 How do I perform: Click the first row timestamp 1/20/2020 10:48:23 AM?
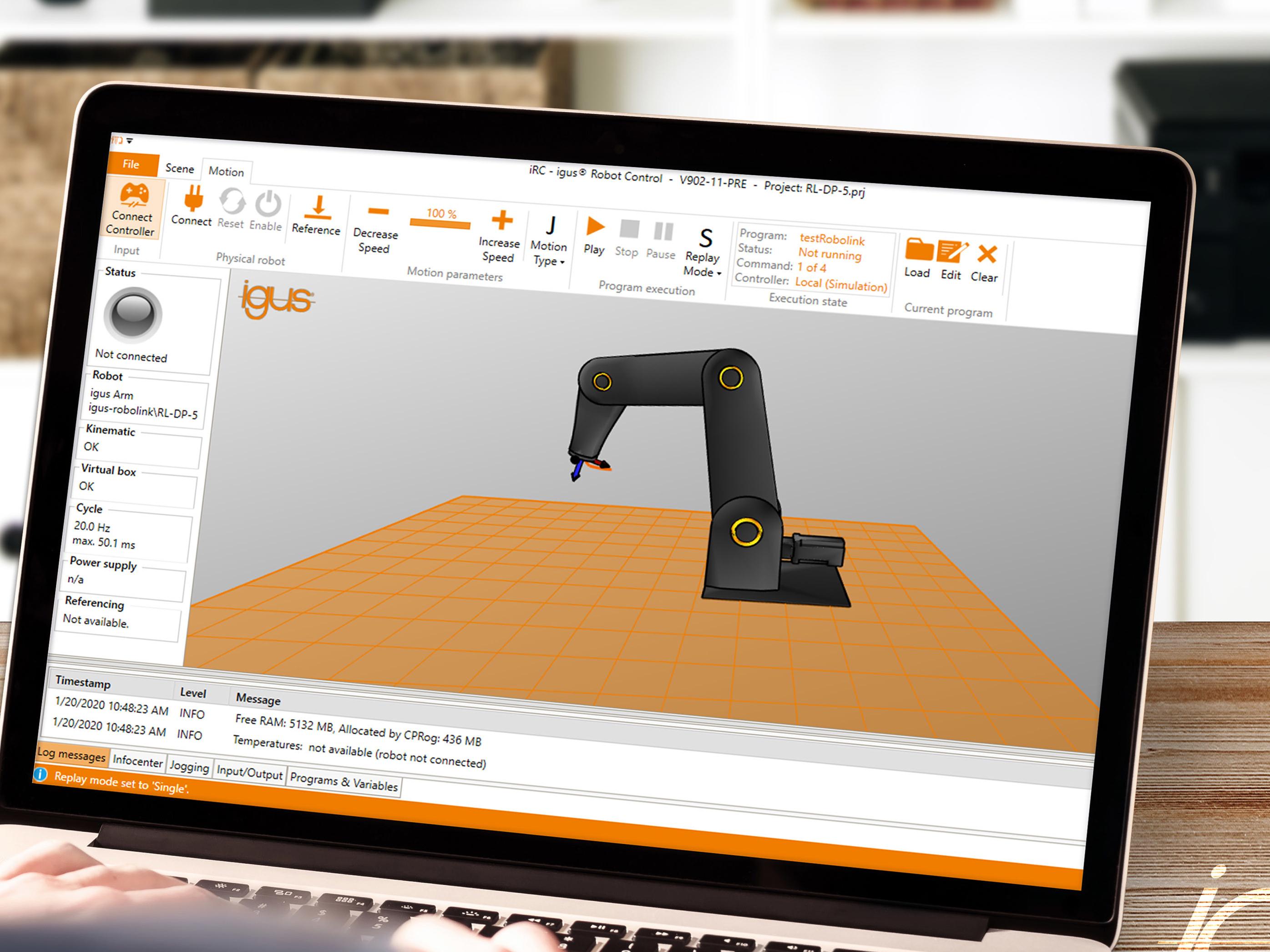point(112,706)
